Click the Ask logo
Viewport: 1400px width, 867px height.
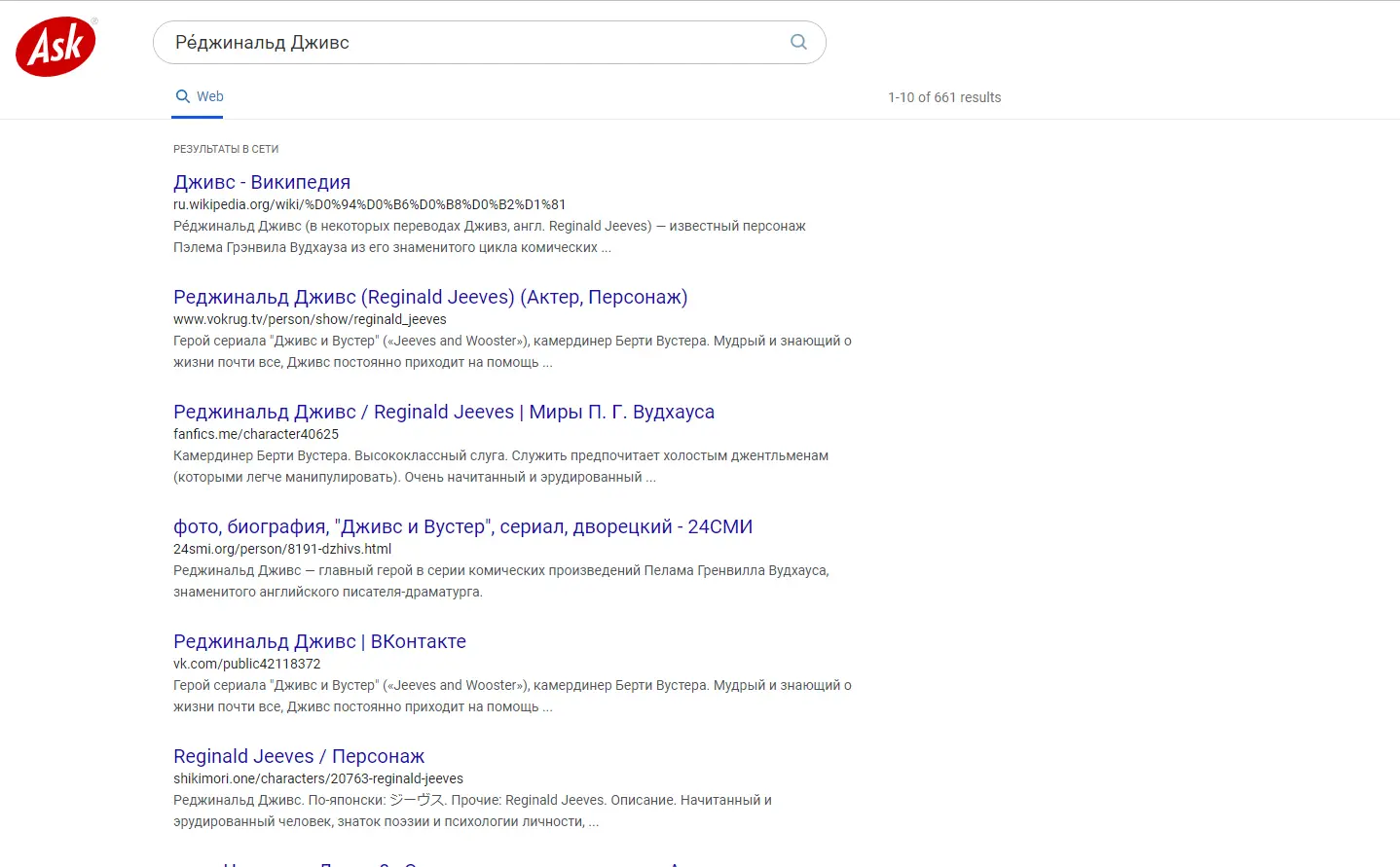coord(56,46)
